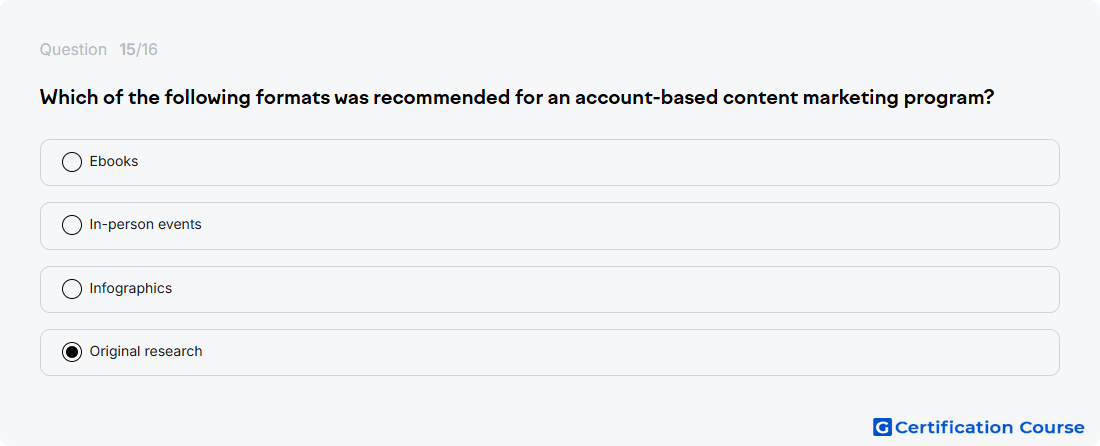Click the Infographics answer label text
Screen dimensions: 1100x446
click(130, 288)
